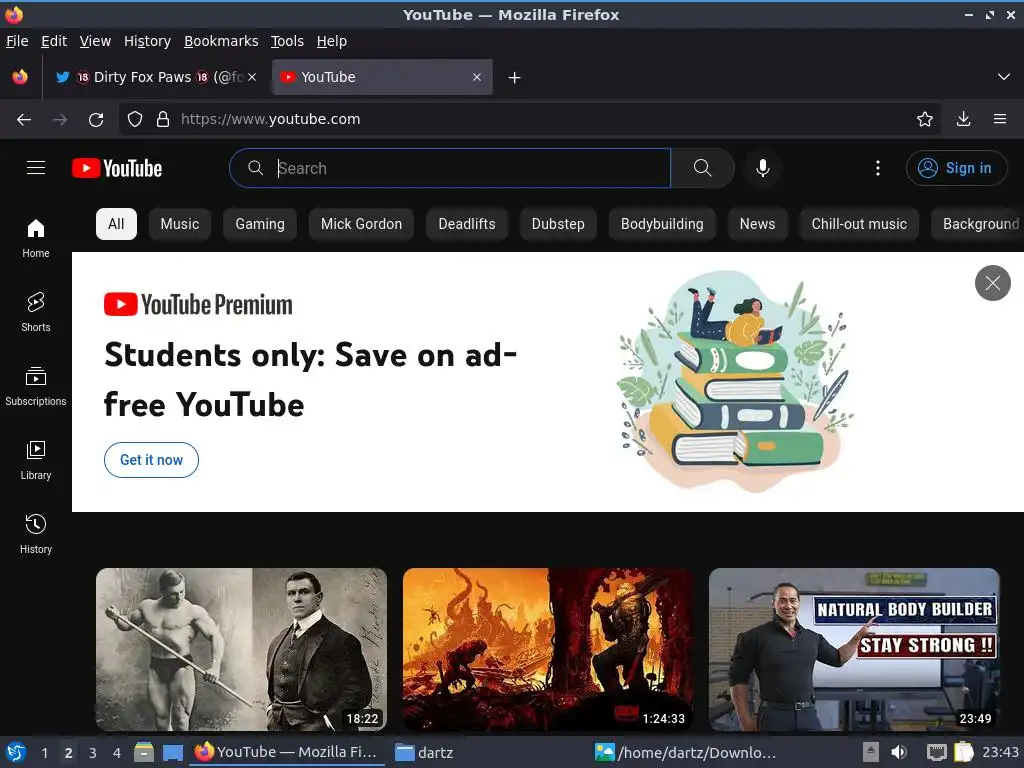This screenshot has height=768, width=1024.
Task: Open the File menu
Action: (x=17, y=41)
